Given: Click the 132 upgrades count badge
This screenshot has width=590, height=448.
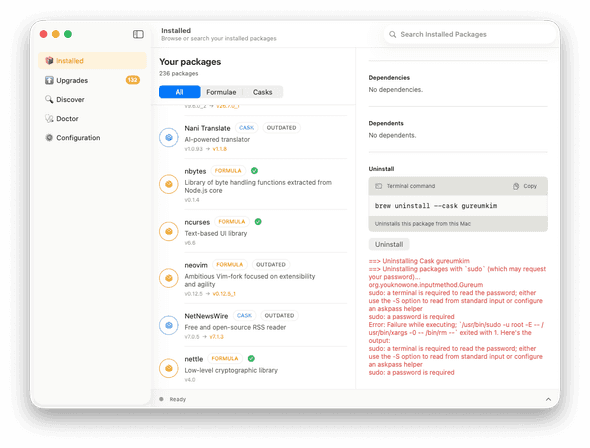Looking at the screenshot, I should 132,80.
